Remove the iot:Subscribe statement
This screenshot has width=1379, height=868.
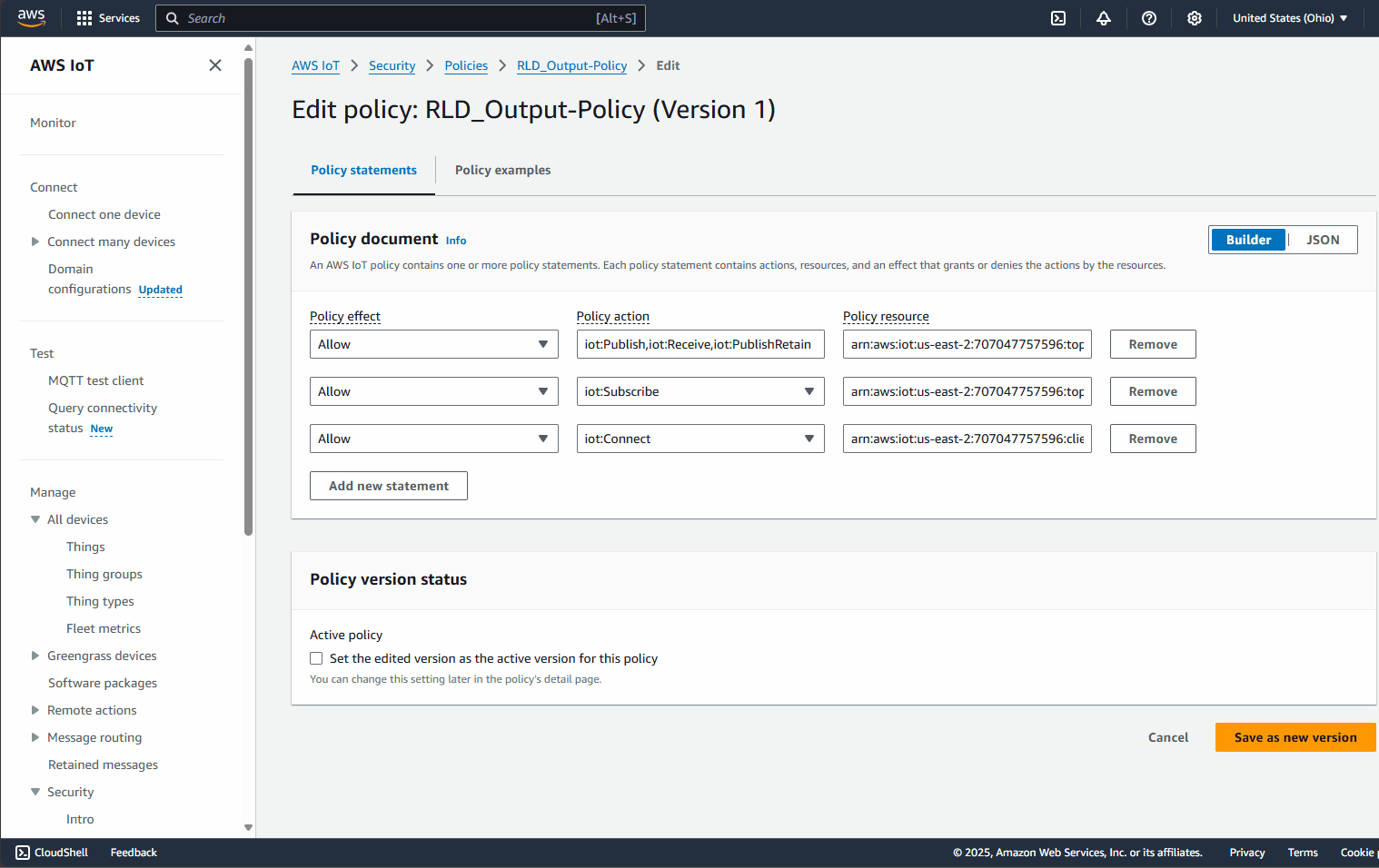coord(1153,391)
